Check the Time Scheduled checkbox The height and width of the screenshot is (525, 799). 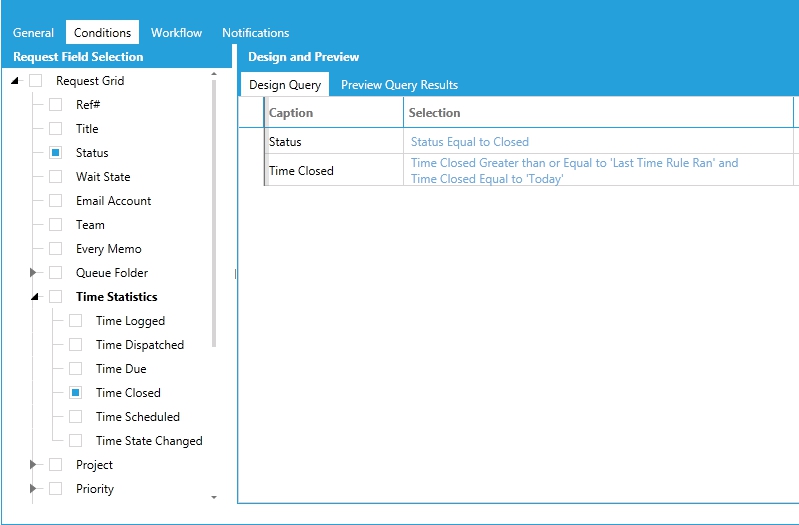point(75,416)
